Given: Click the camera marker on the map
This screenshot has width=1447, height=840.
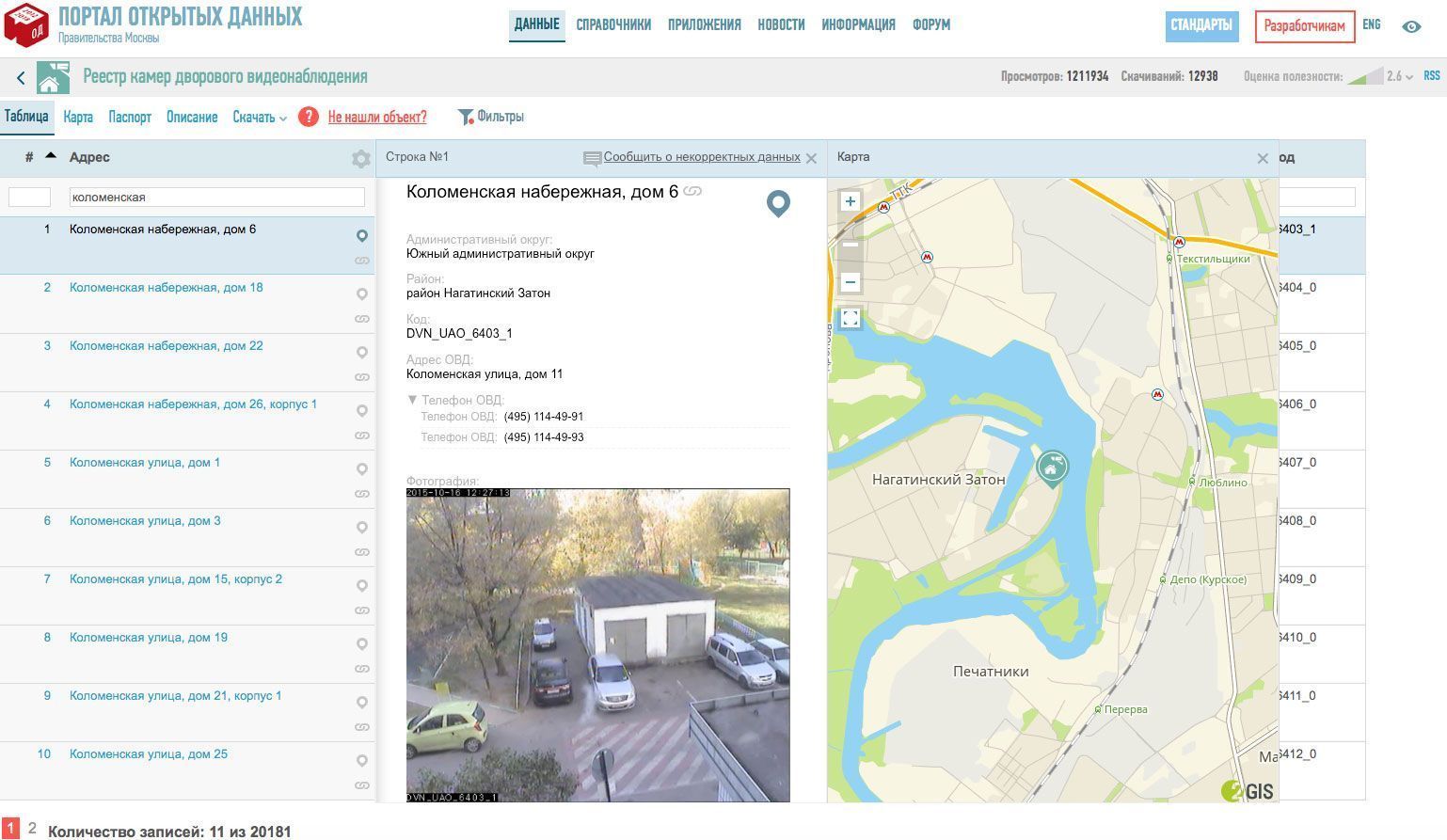Looking at the screenshot, I should [x=1052, y=468].
